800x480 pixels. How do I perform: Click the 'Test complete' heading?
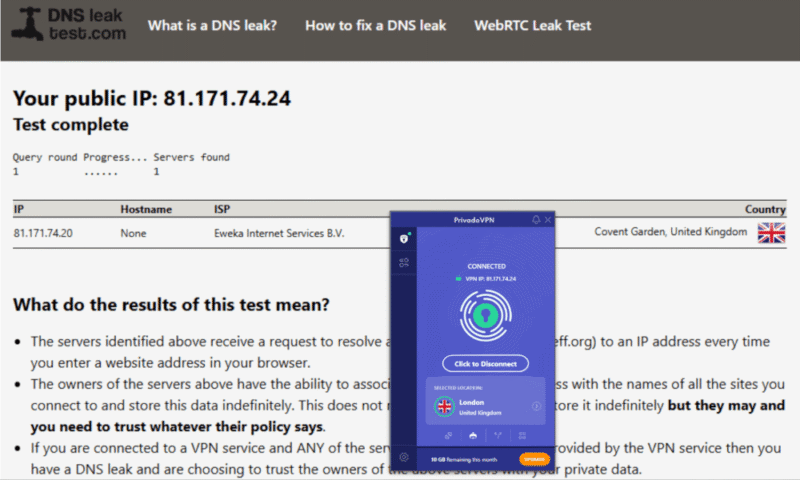coord(71,124)
